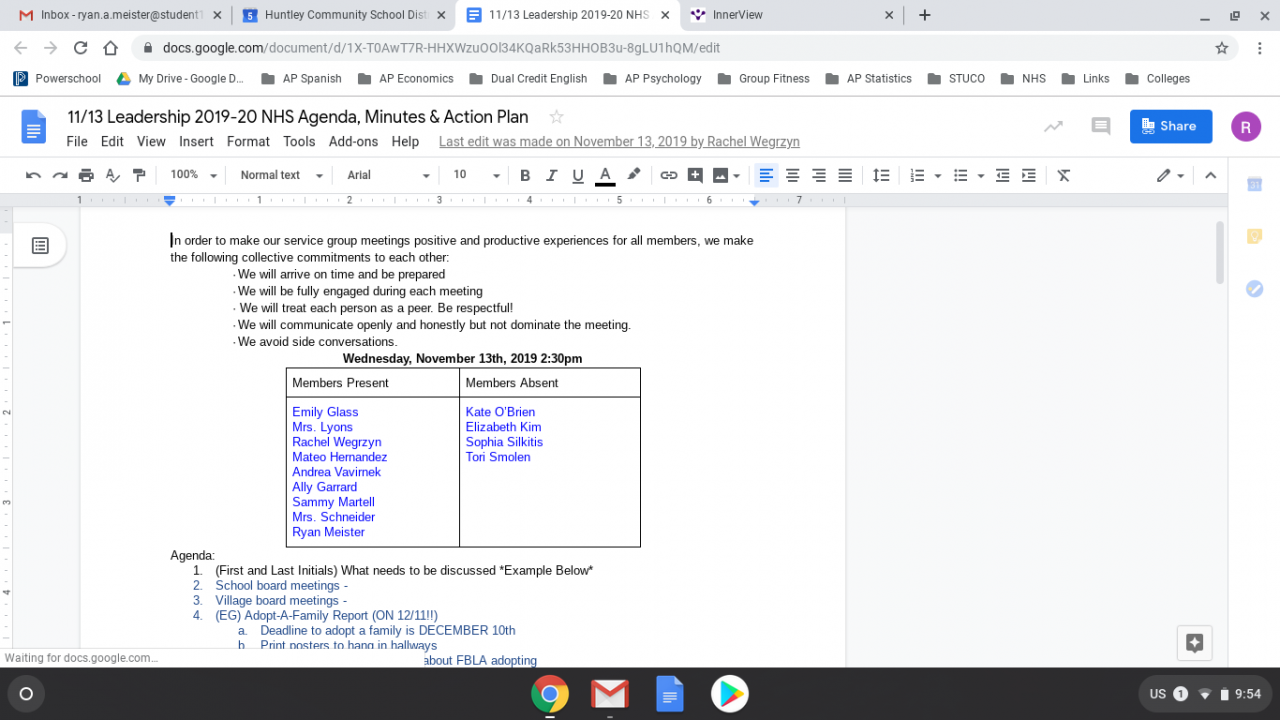
Task: Open Gmail from the Chrome OS shelf
Action: 610,694
